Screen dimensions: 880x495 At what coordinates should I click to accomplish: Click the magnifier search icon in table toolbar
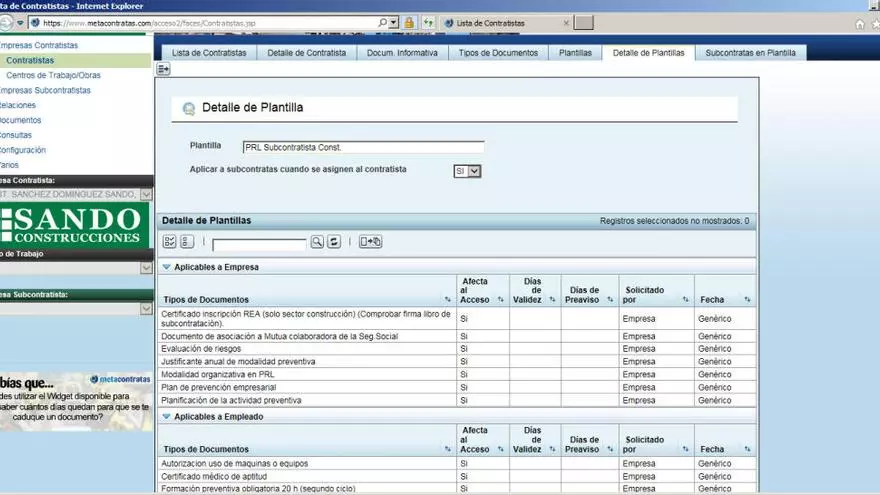[x=317, y=242]
